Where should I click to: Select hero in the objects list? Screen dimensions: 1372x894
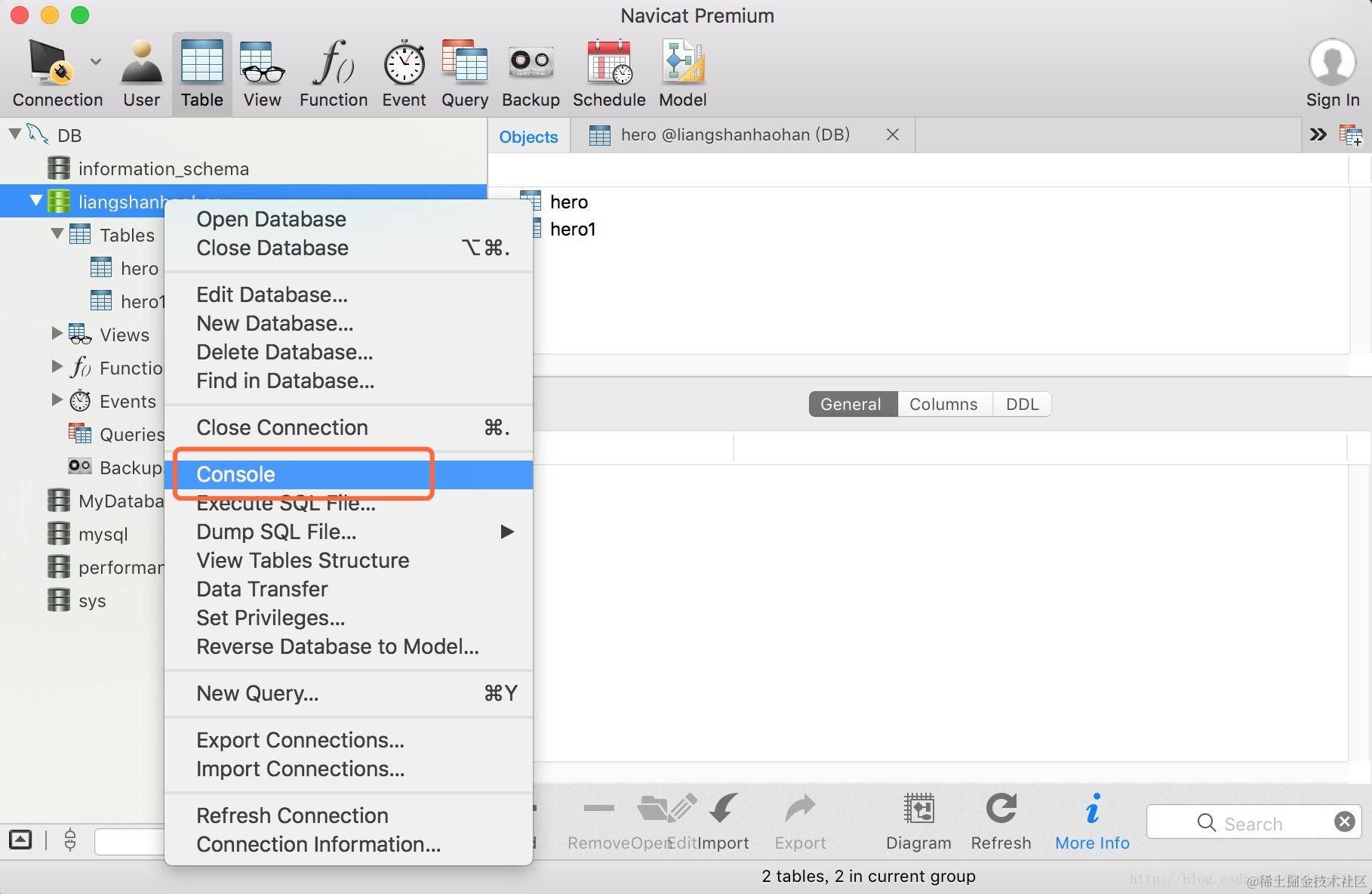coord(569,202)
